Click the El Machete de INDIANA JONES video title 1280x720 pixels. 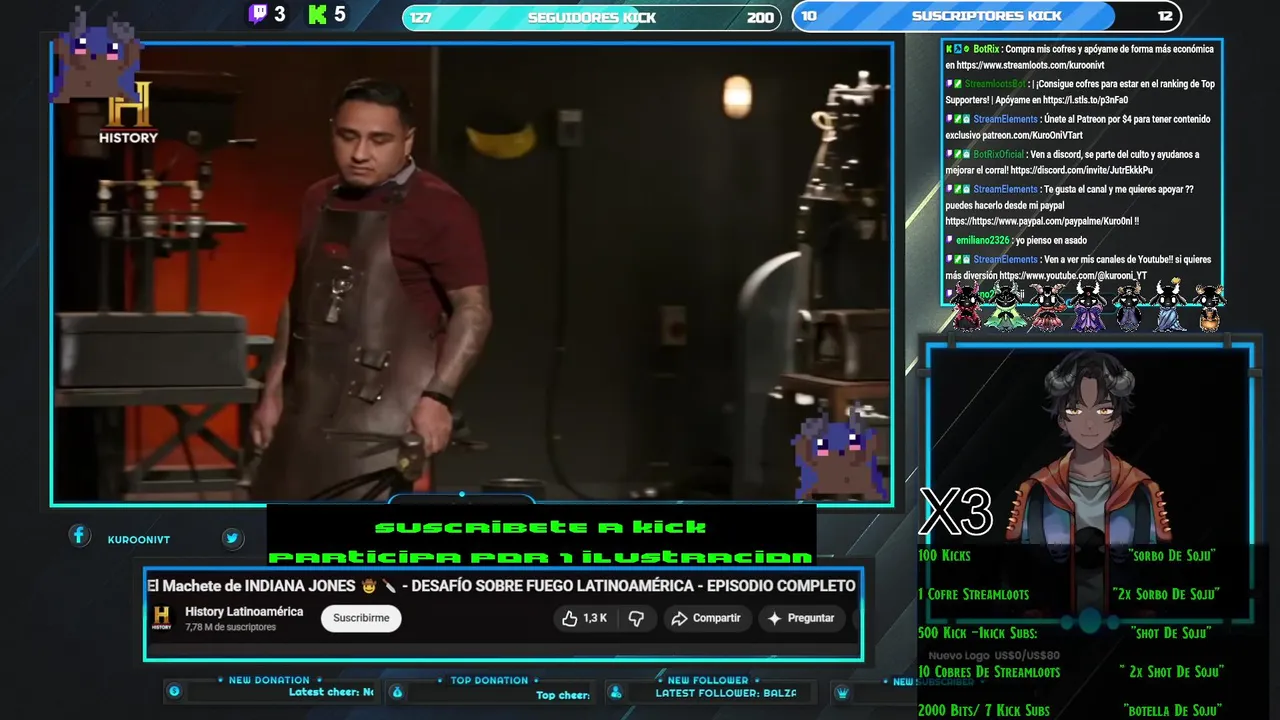tap(501, 585)
